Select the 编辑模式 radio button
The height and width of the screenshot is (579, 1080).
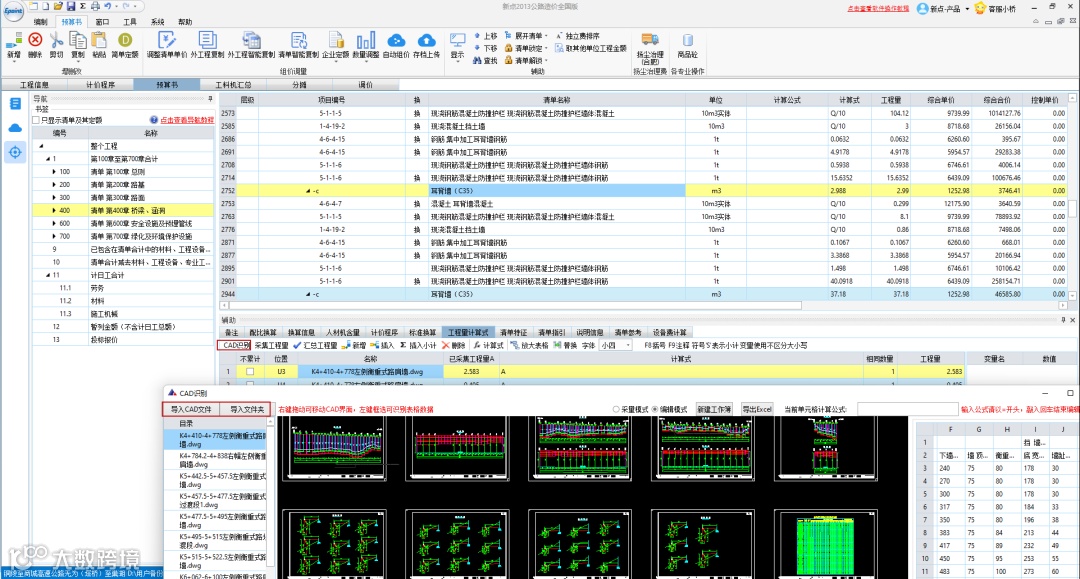tap(654, 410)
